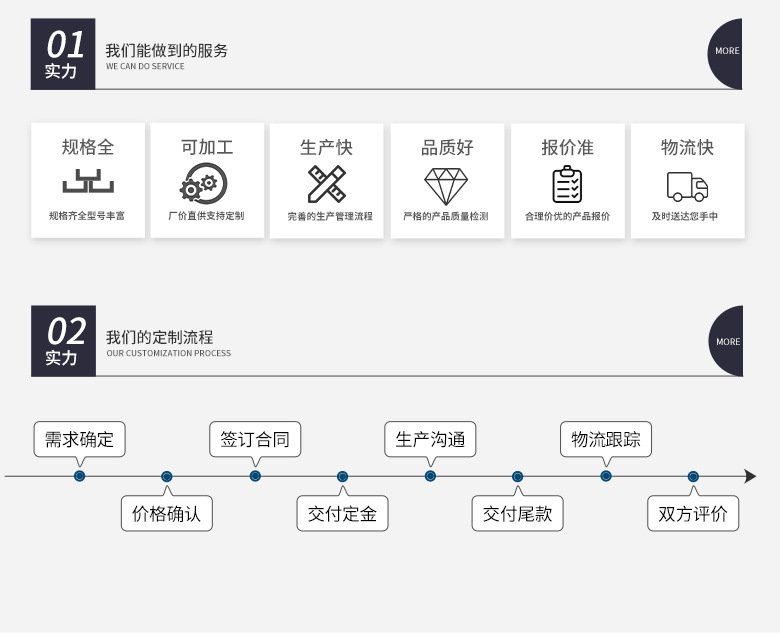Image resolution: width=780 pixels, height=633 pixels.
Task: Click the clipboard checklist icon under 报价准
Action: tap(567, 184)
